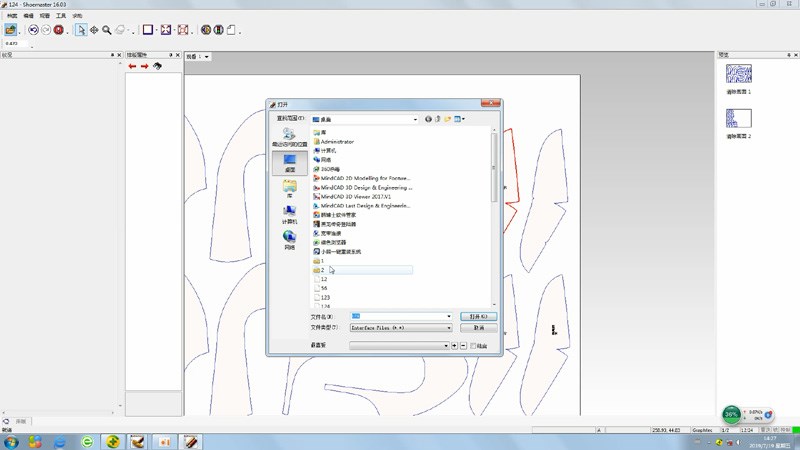Expand the file name combo box arrow
800x450 pixels.
pyautogui.click(x=449, y=316)
